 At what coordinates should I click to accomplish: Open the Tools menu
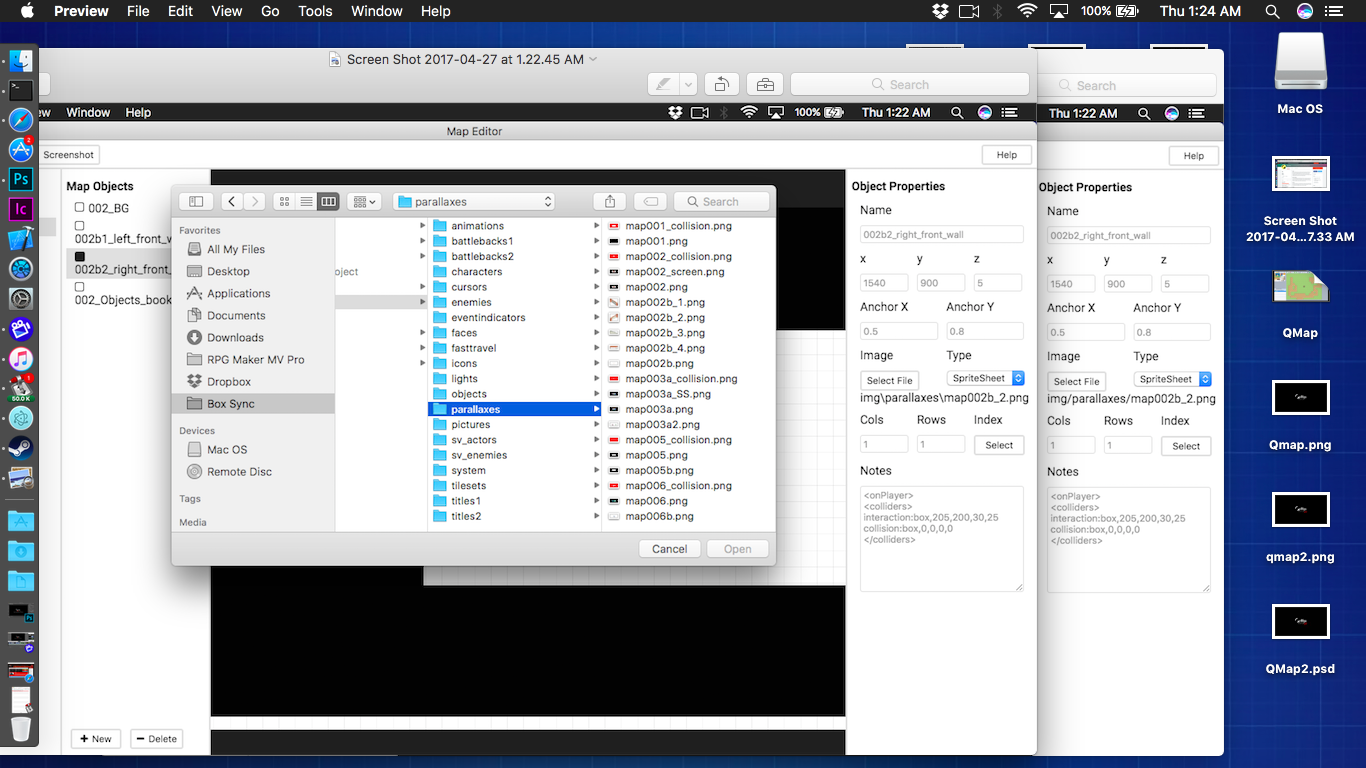pyautogui.click(x=315, y=11)
